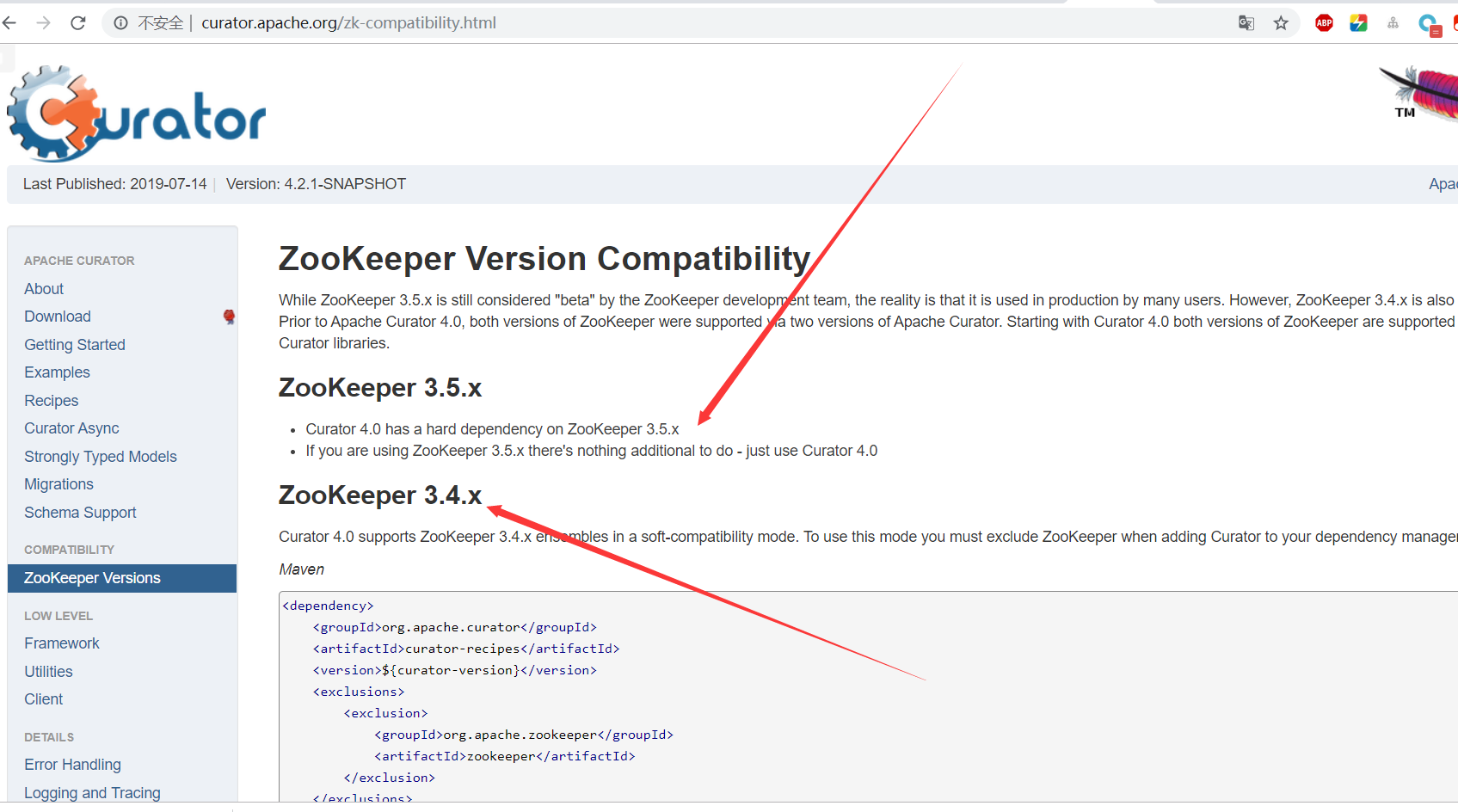Viewport: 1458px width, 812px height.
Task: Click the COMPATIBILITY sidebar section header
Action: point(69,550)
